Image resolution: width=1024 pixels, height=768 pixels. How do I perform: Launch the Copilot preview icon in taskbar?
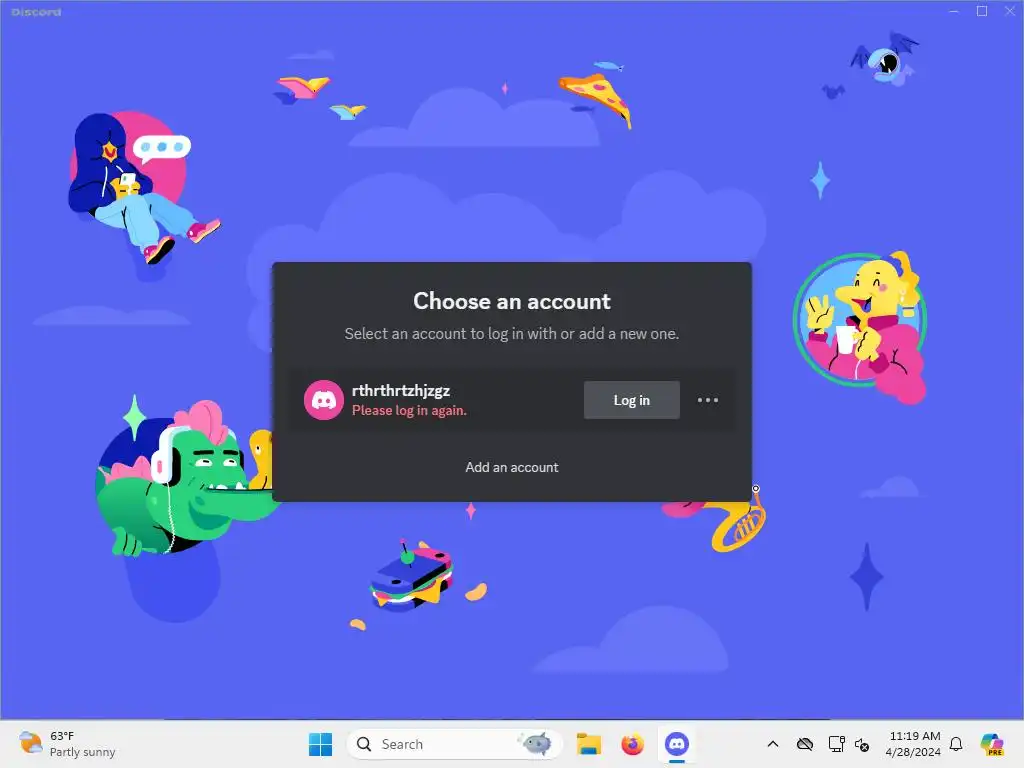(992, 744)
